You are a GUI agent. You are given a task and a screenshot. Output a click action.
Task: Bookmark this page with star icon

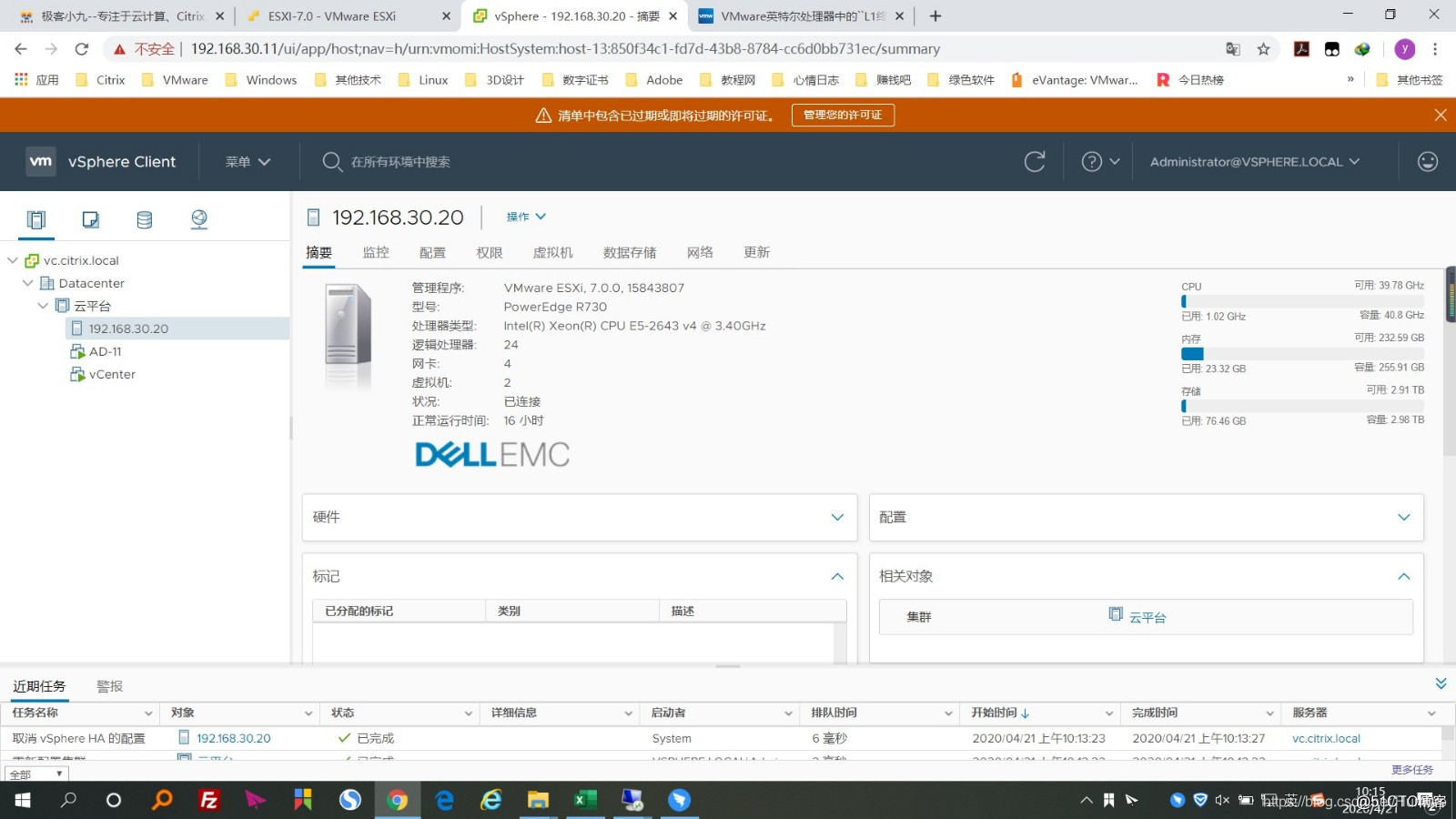pyautogui.click(x=1263, y=49)
